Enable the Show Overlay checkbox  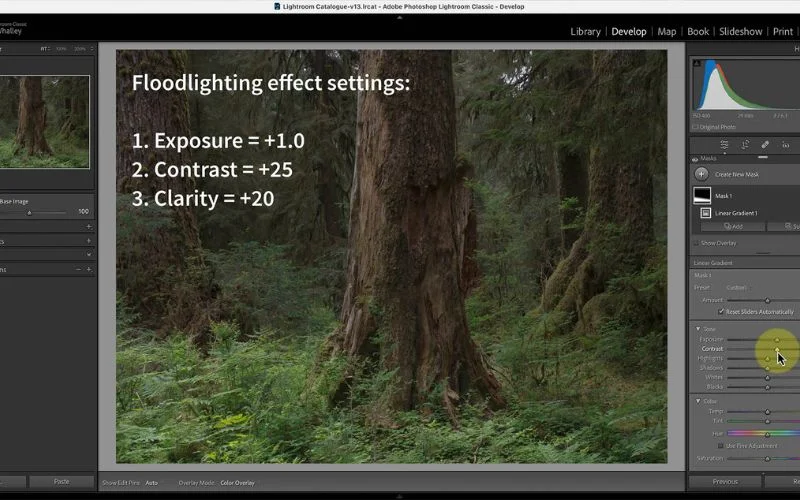pos(697,243)
